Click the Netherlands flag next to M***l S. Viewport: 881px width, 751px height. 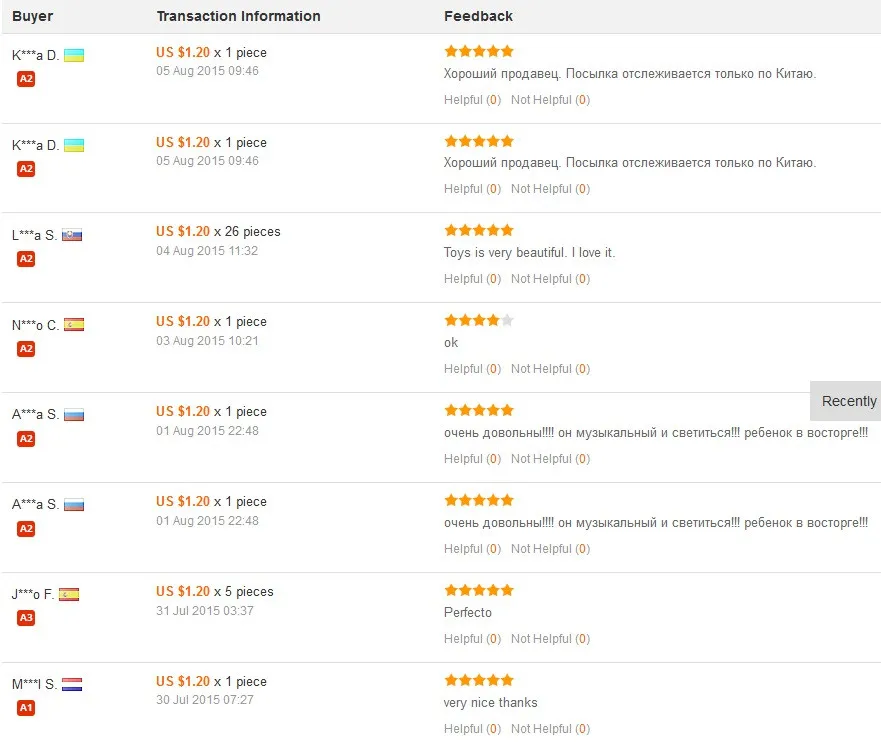click(x=72, y=684)
